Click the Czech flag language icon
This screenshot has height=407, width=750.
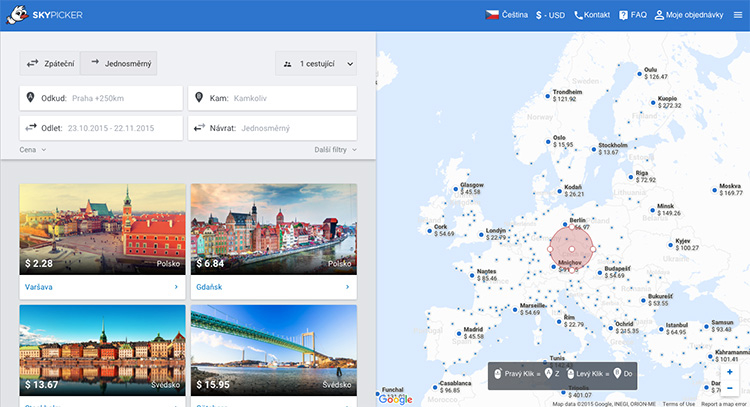pos(492,15)
